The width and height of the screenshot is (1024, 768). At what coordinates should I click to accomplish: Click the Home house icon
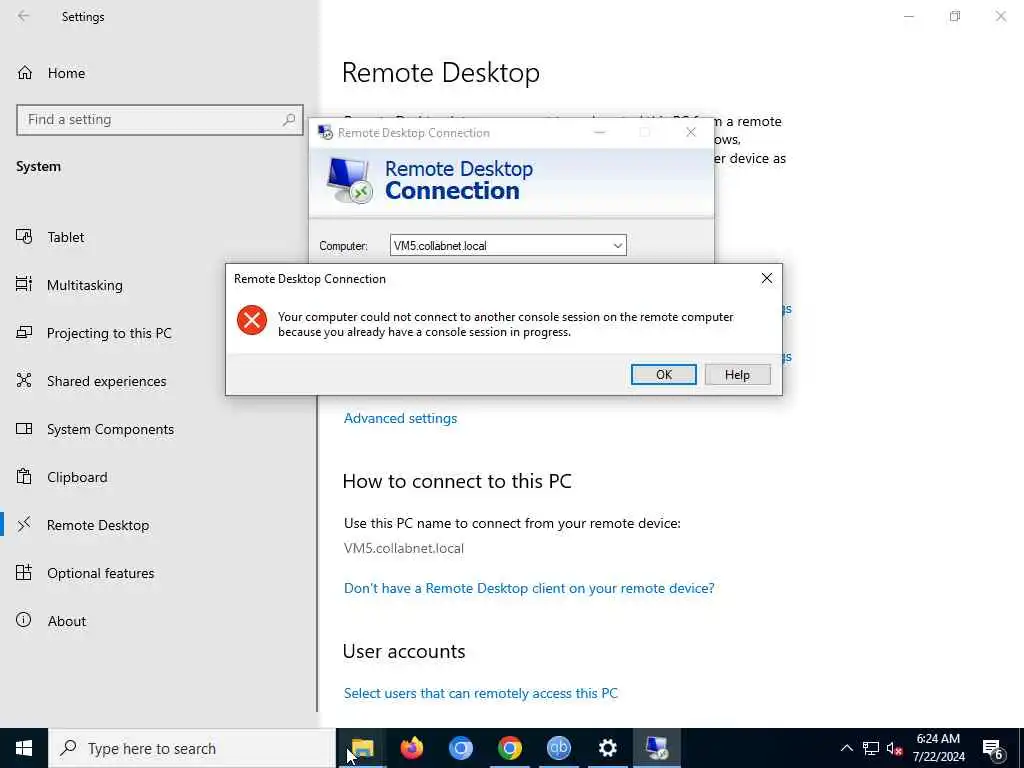25,72
